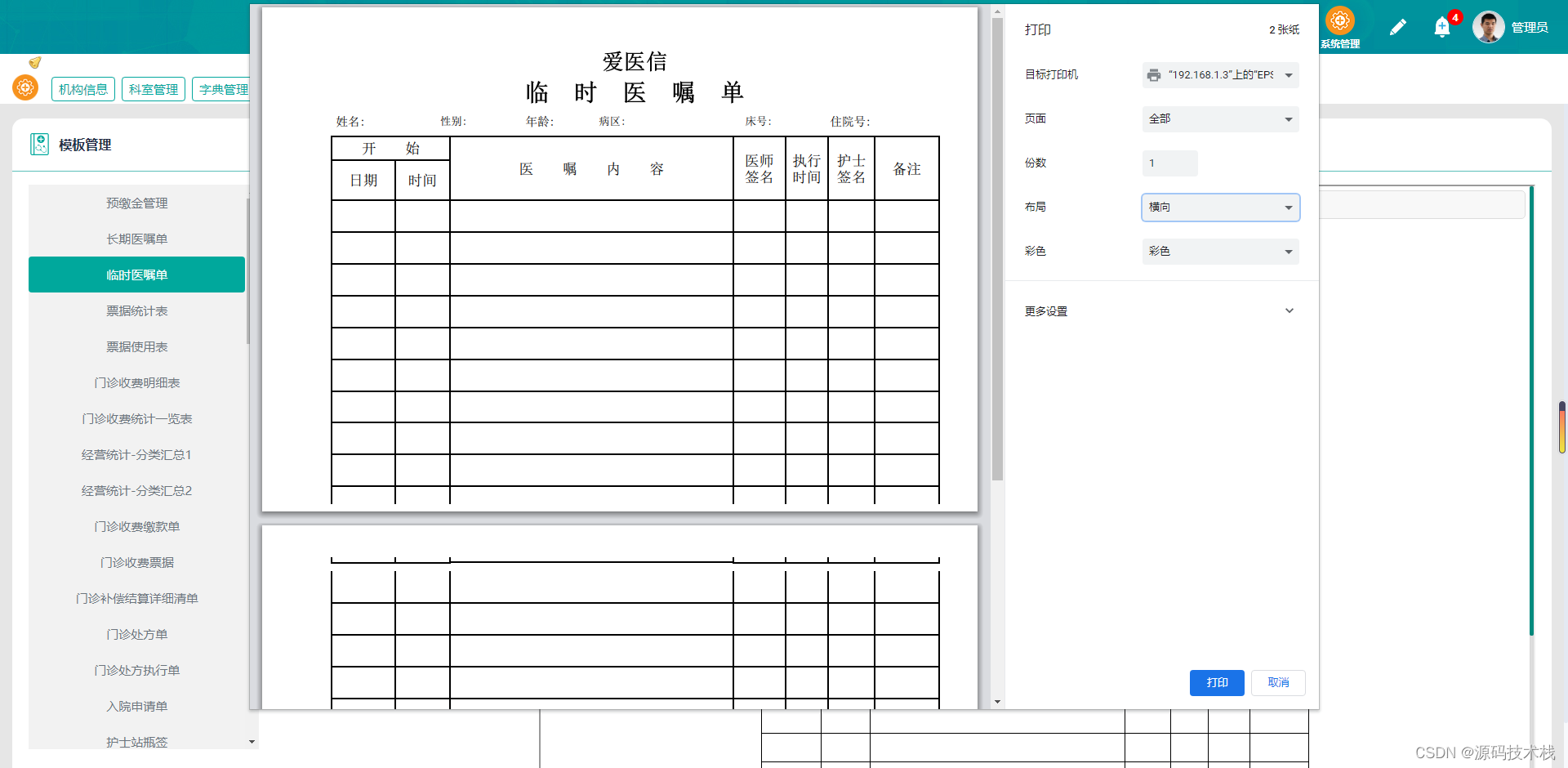1568x768 pixels.
Task: Click the 管理员 username label
Action: (1530, 28)
